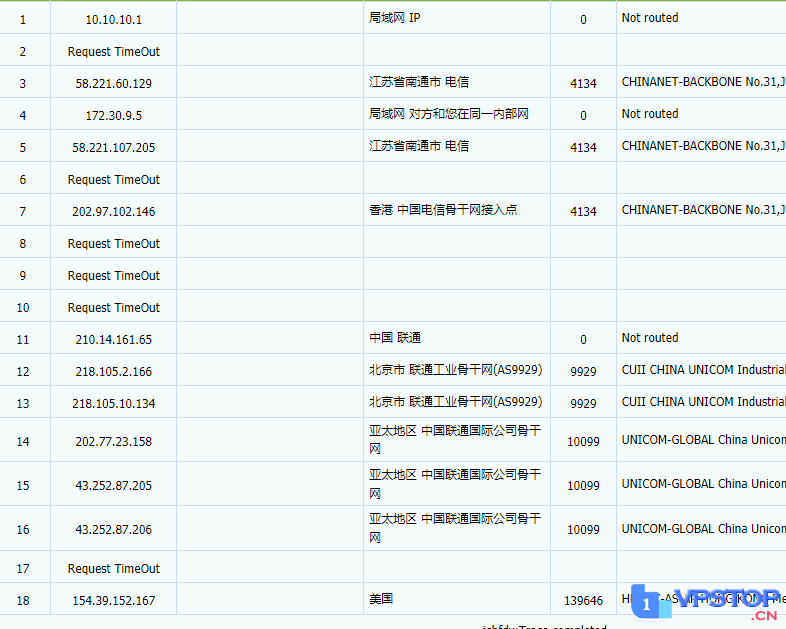
Task: Select destination IP 154.39.152.167
Action: 113,601
